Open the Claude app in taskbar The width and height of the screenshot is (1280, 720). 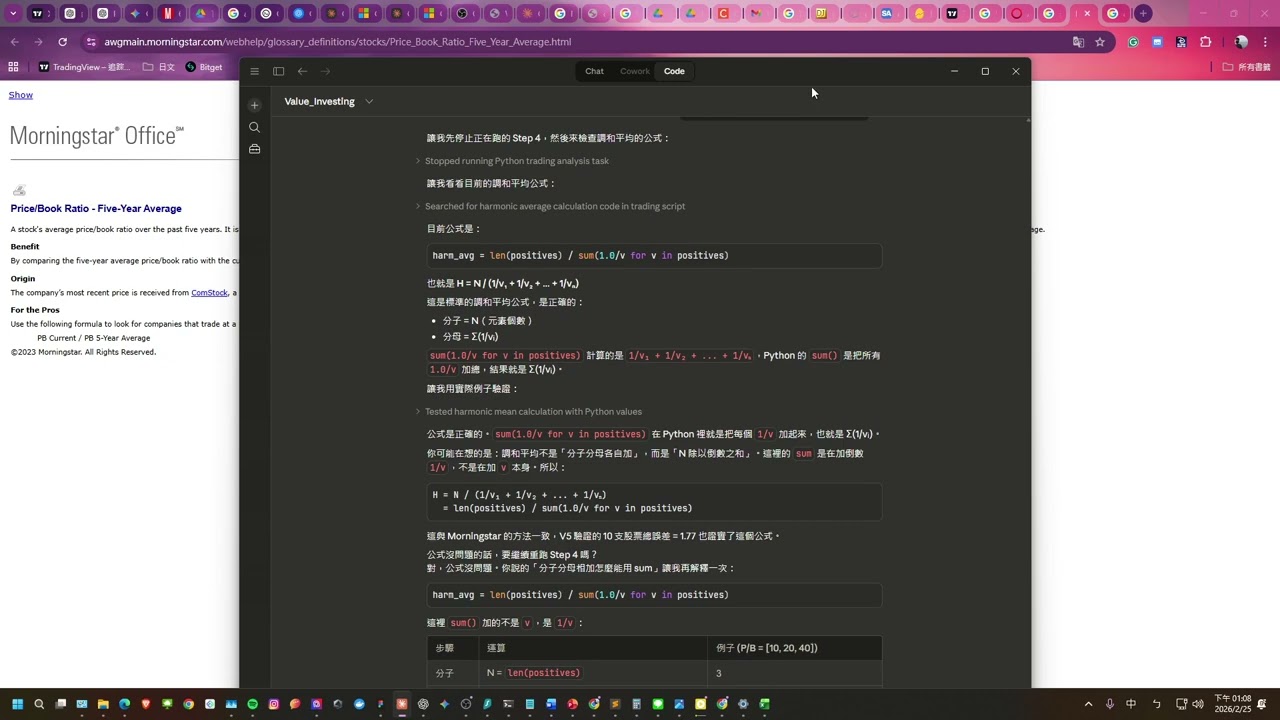[x=402, y=704]
